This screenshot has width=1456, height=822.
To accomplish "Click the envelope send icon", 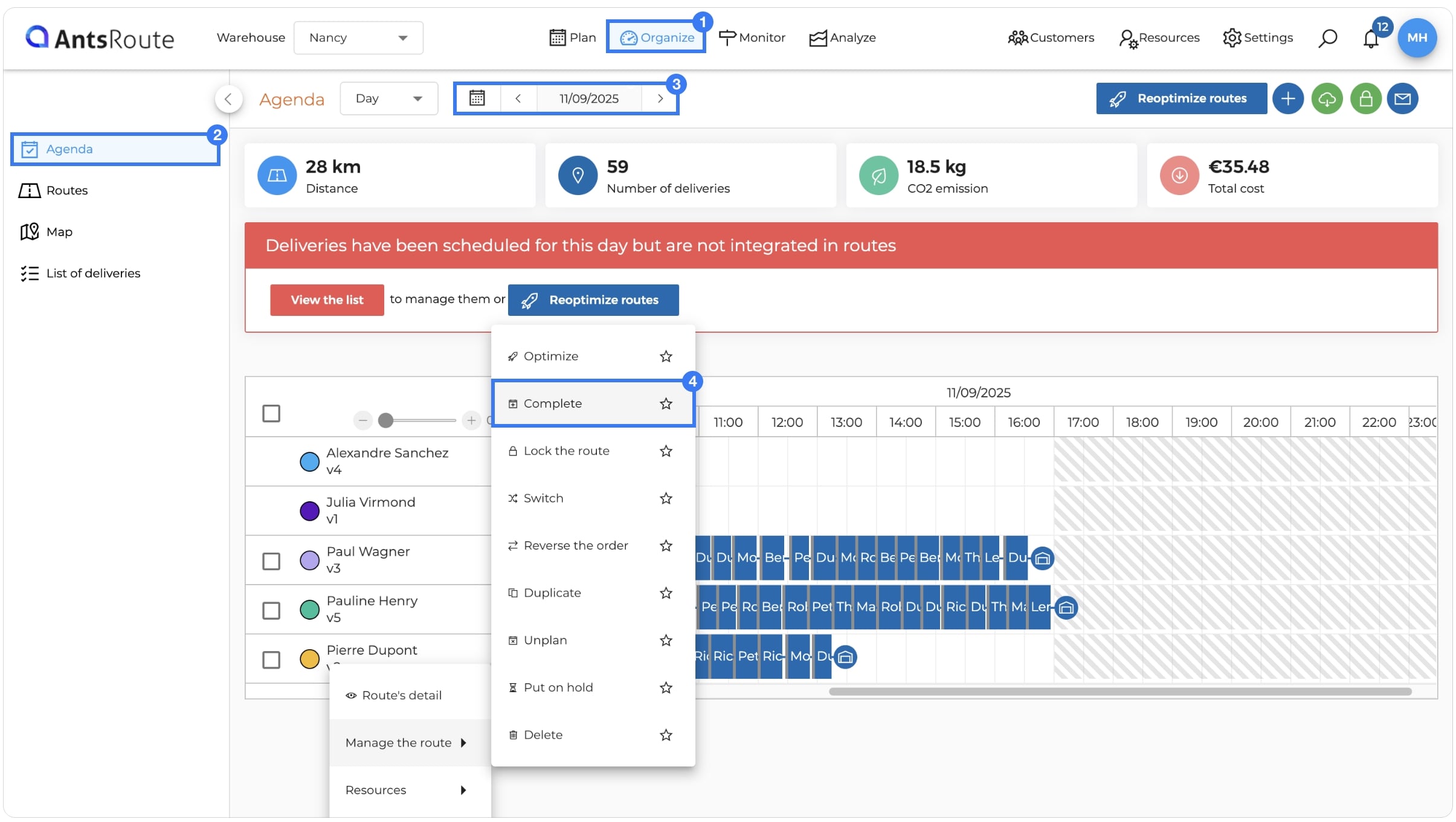I will 1402,98.
